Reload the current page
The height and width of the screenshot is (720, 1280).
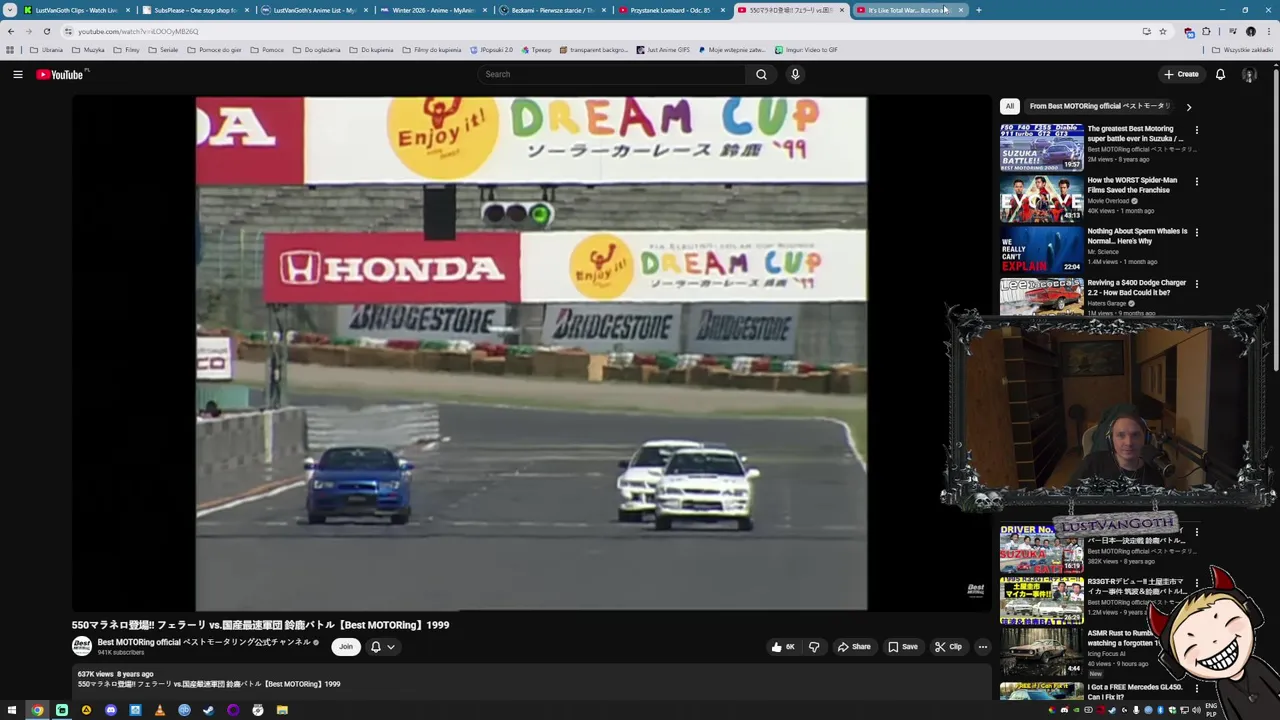(x=46, y=31)
